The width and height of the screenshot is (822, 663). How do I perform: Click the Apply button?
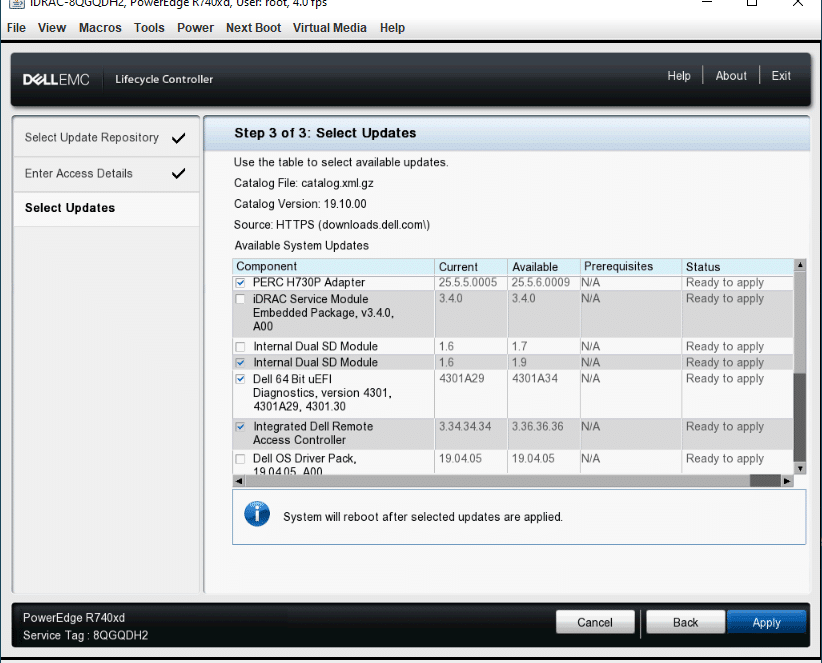pos(766,623)
